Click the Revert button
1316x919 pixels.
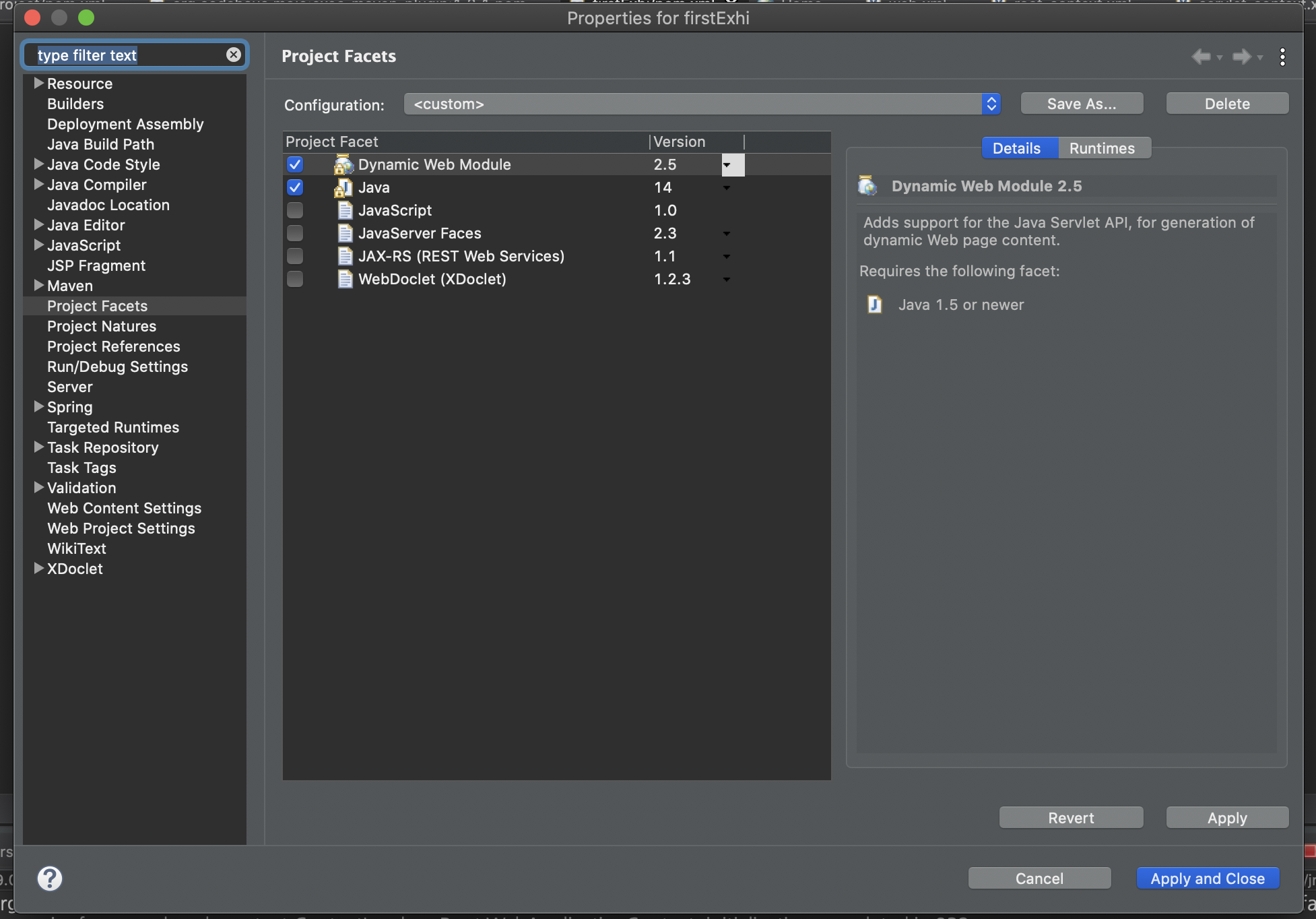coord(1071,817)
